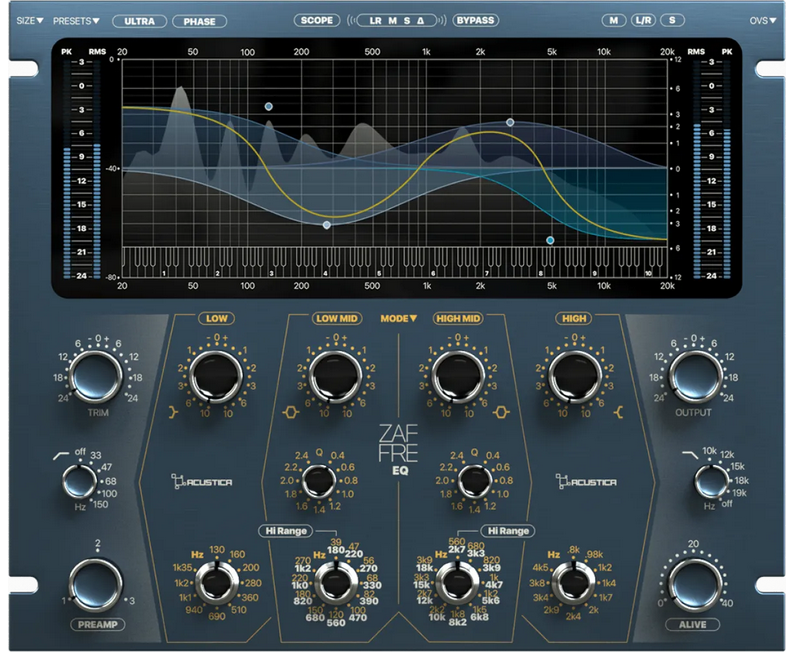Click the LOW MID gain knob
Viewport: 789px width, 654px height.
(x=335, y=377)
